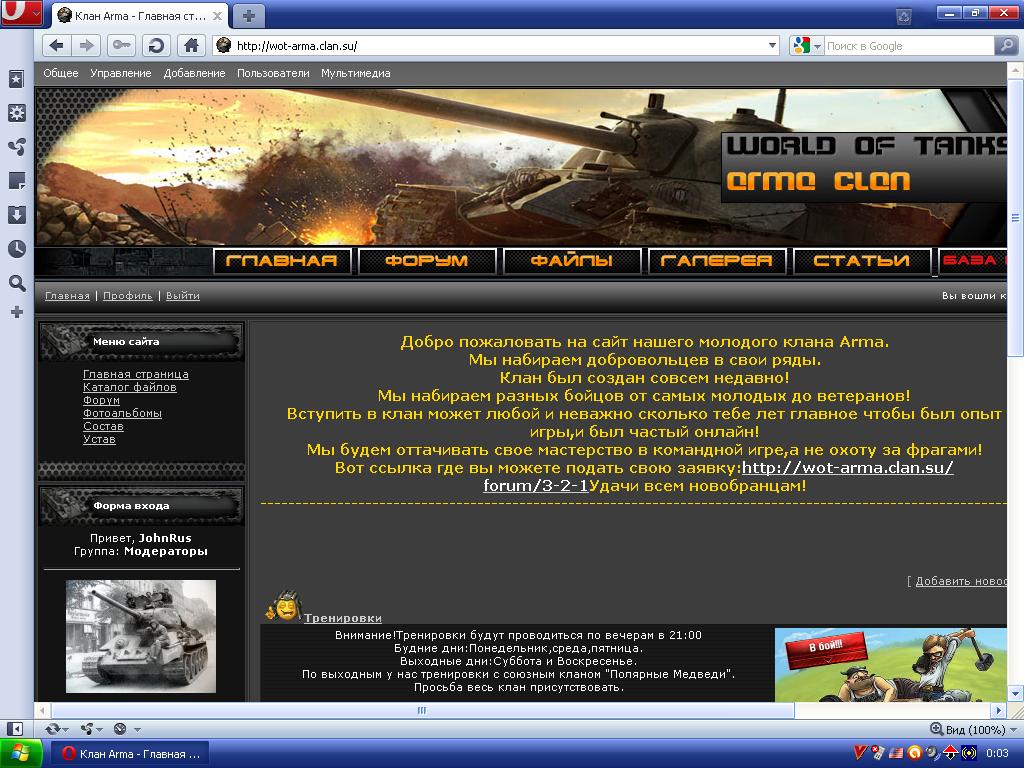Open Opera Link sync status icon
The width and height of the screenshot is (1024, 768).
click(x=52, y=729)
